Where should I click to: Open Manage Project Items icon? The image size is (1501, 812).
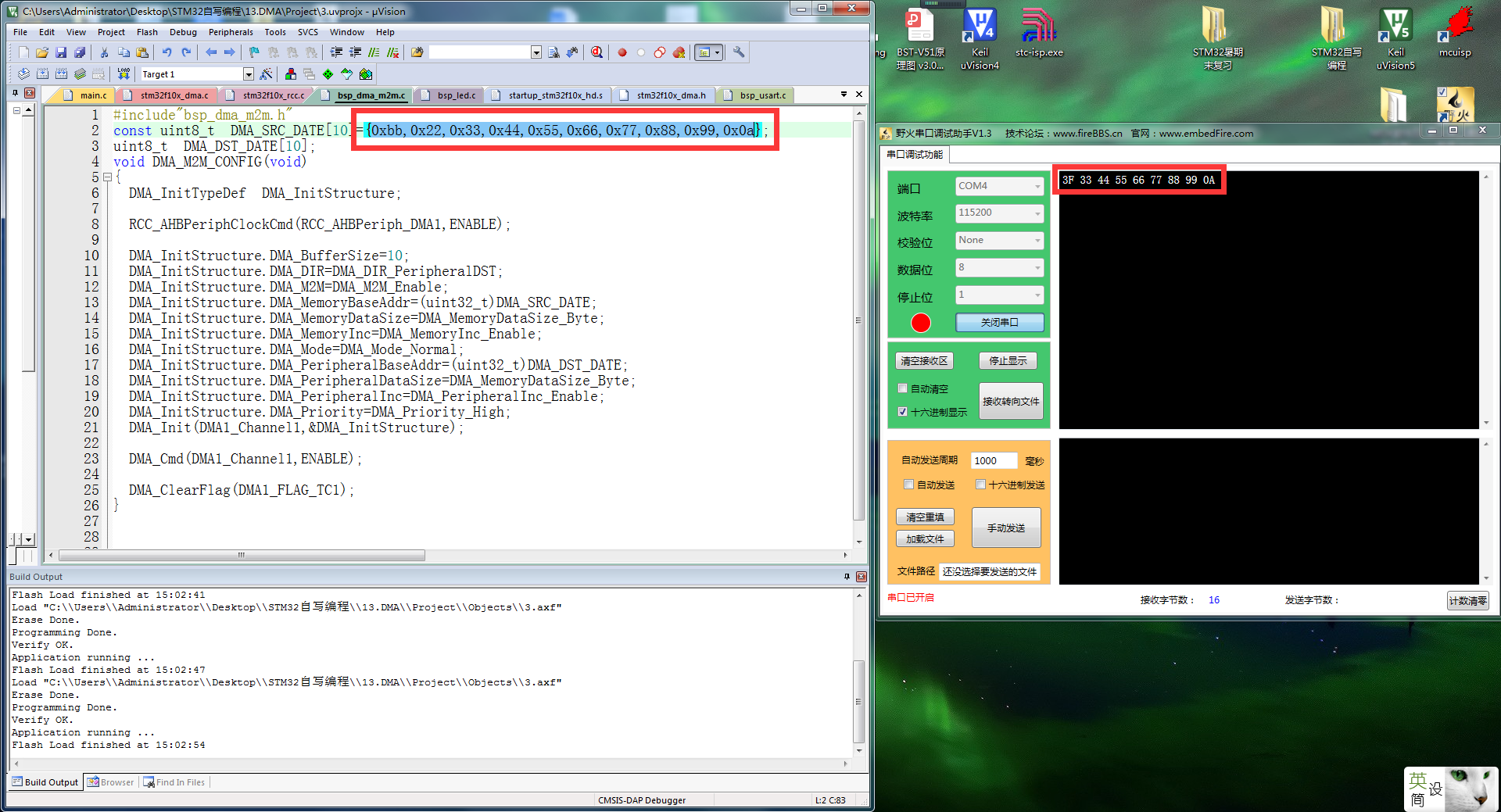291,74
